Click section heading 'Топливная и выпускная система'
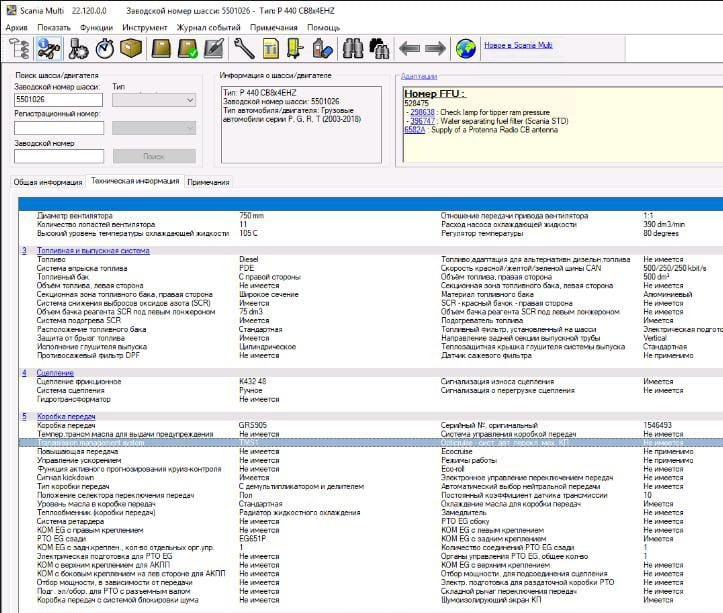 pos(92,250)
